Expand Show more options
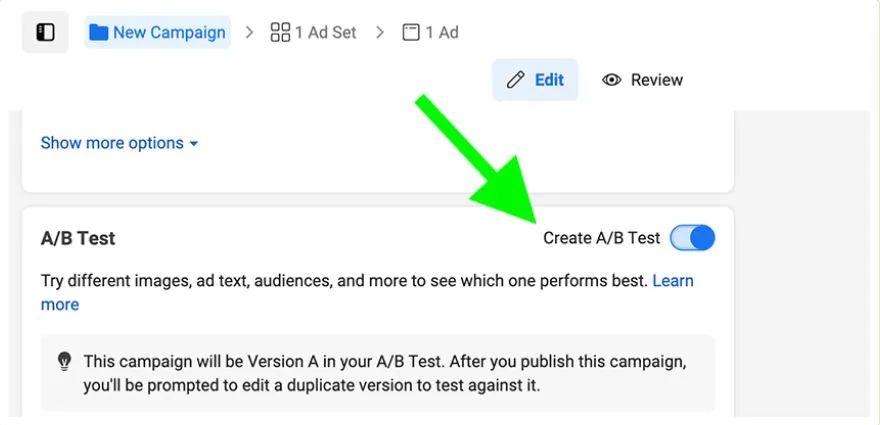The height and width of the screenshot is (425, 880). click(x=112, y=143)
